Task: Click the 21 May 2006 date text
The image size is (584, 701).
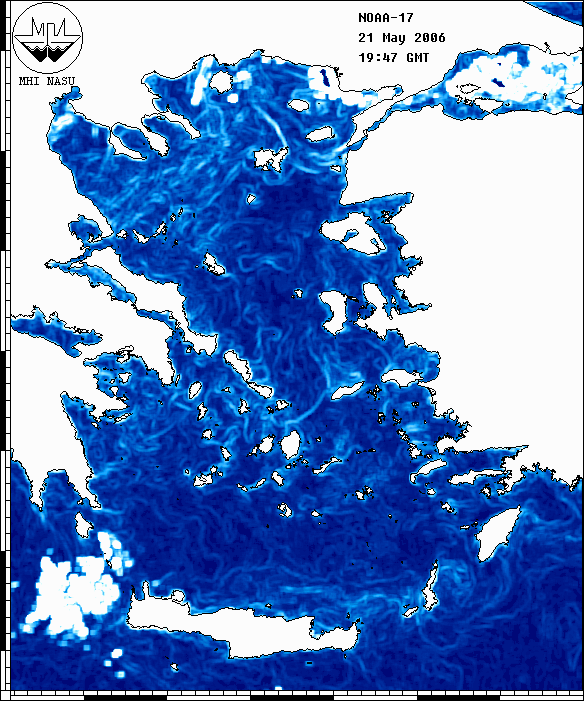Action: point(402,38)
